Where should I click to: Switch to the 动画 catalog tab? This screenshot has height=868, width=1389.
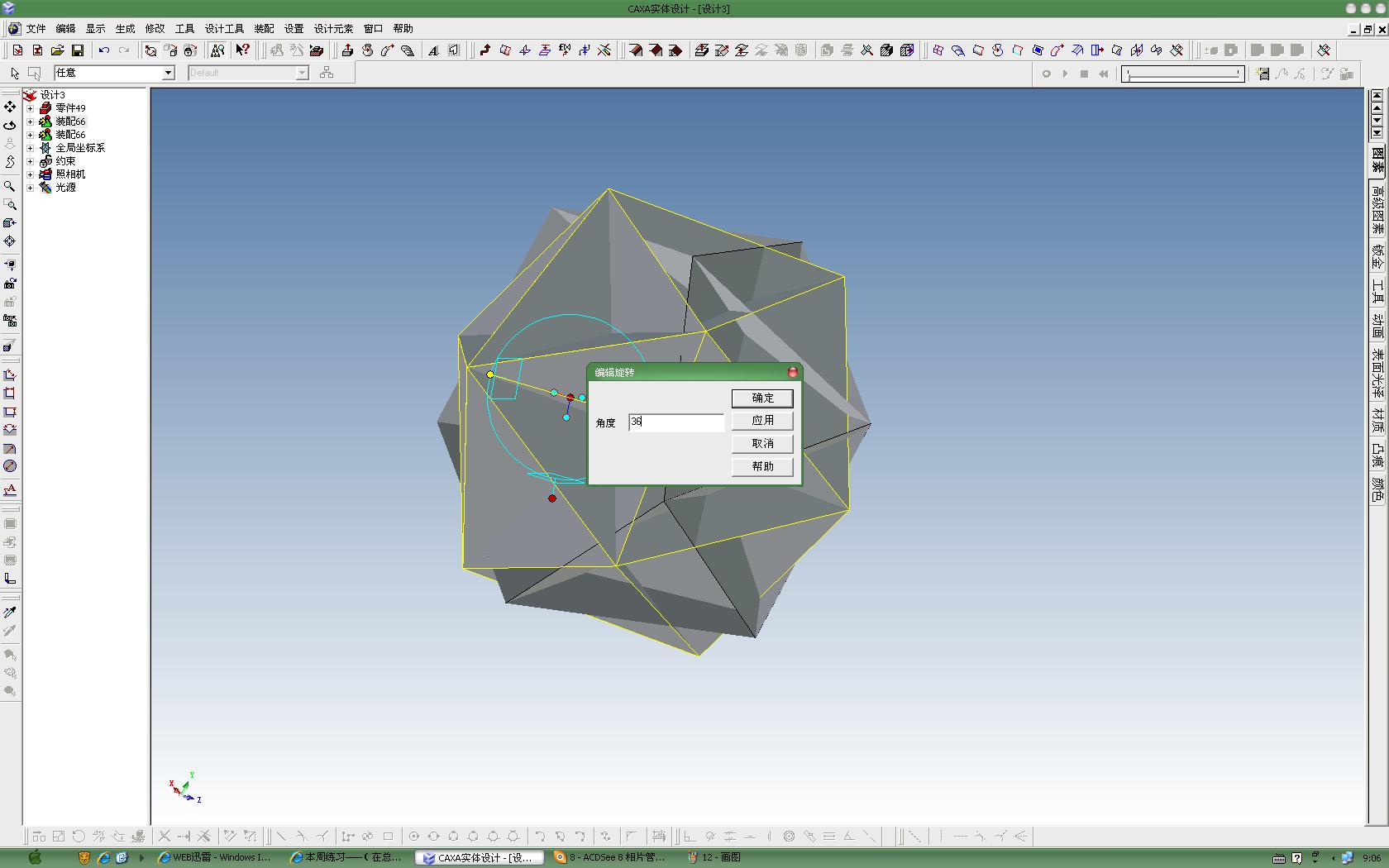tap(1377, 326)
